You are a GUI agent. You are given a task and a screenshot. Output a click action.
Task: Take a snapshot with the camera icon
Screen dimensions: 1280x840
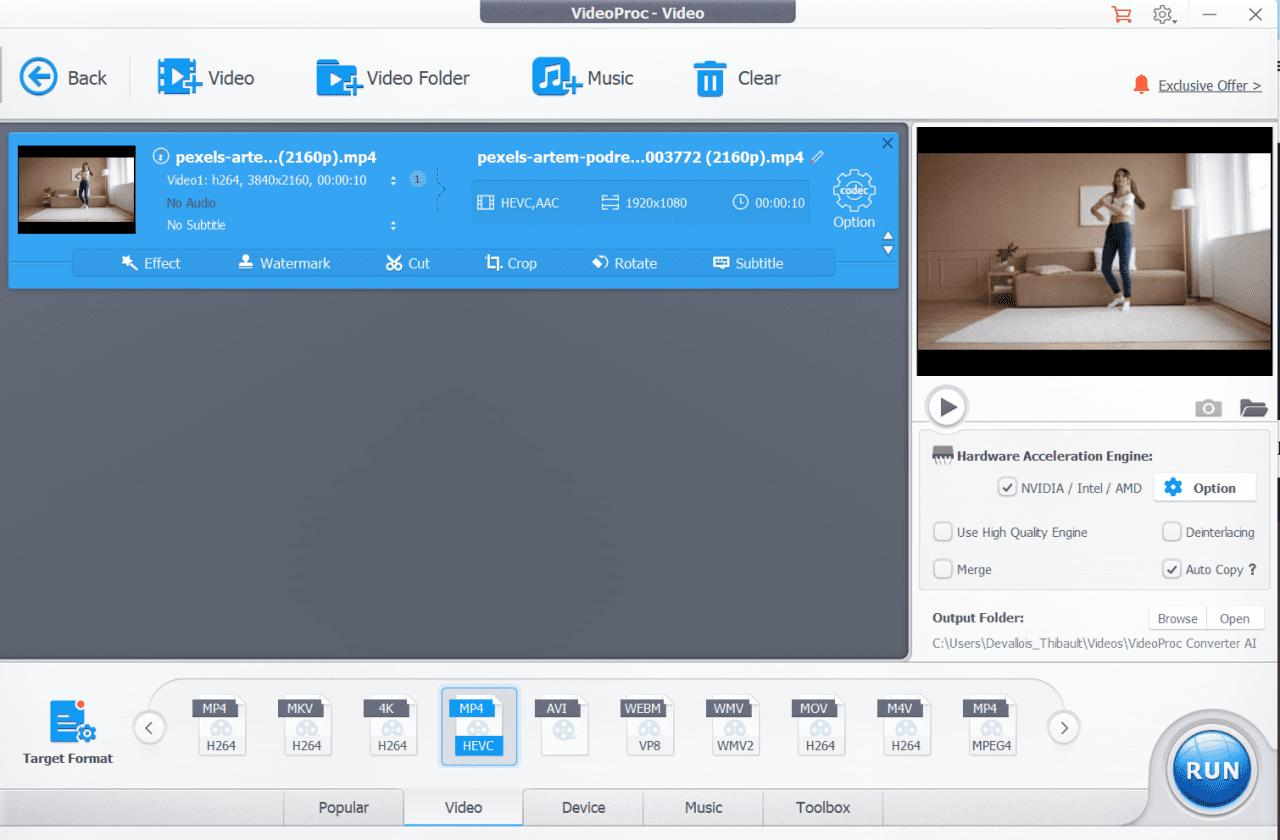point(1208,408)
